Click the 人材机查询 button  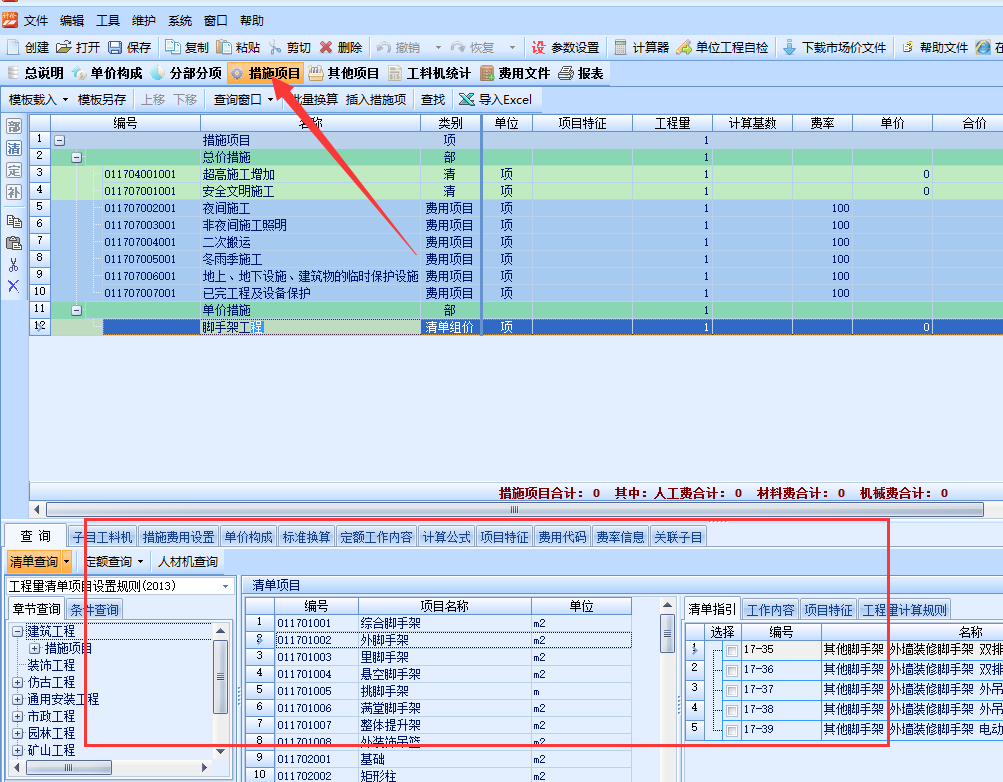coord(187,562)
